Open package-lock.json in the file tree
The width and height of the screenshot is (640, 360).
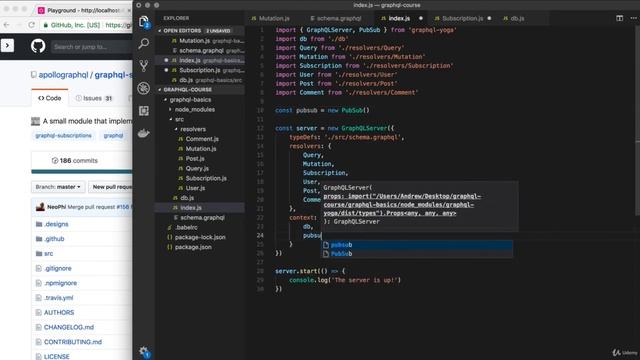tap(200, 237)
